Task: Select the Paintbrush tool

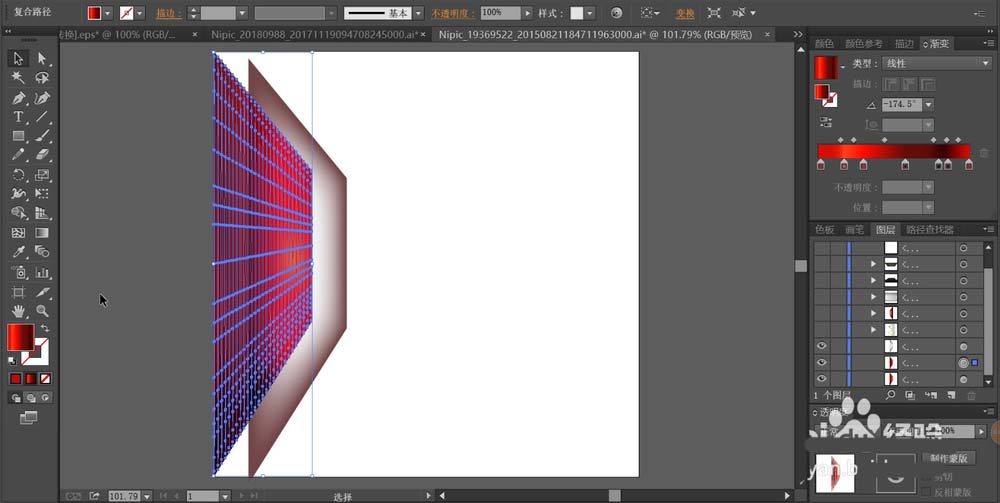Action: [42, 136]
